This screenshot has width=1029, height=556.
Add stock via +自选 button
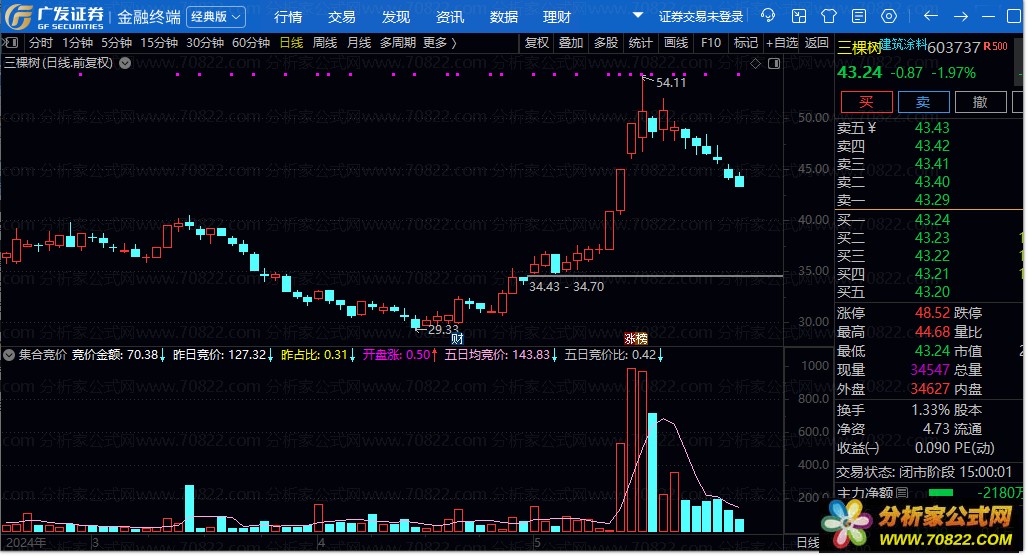(x=782, y=43)
